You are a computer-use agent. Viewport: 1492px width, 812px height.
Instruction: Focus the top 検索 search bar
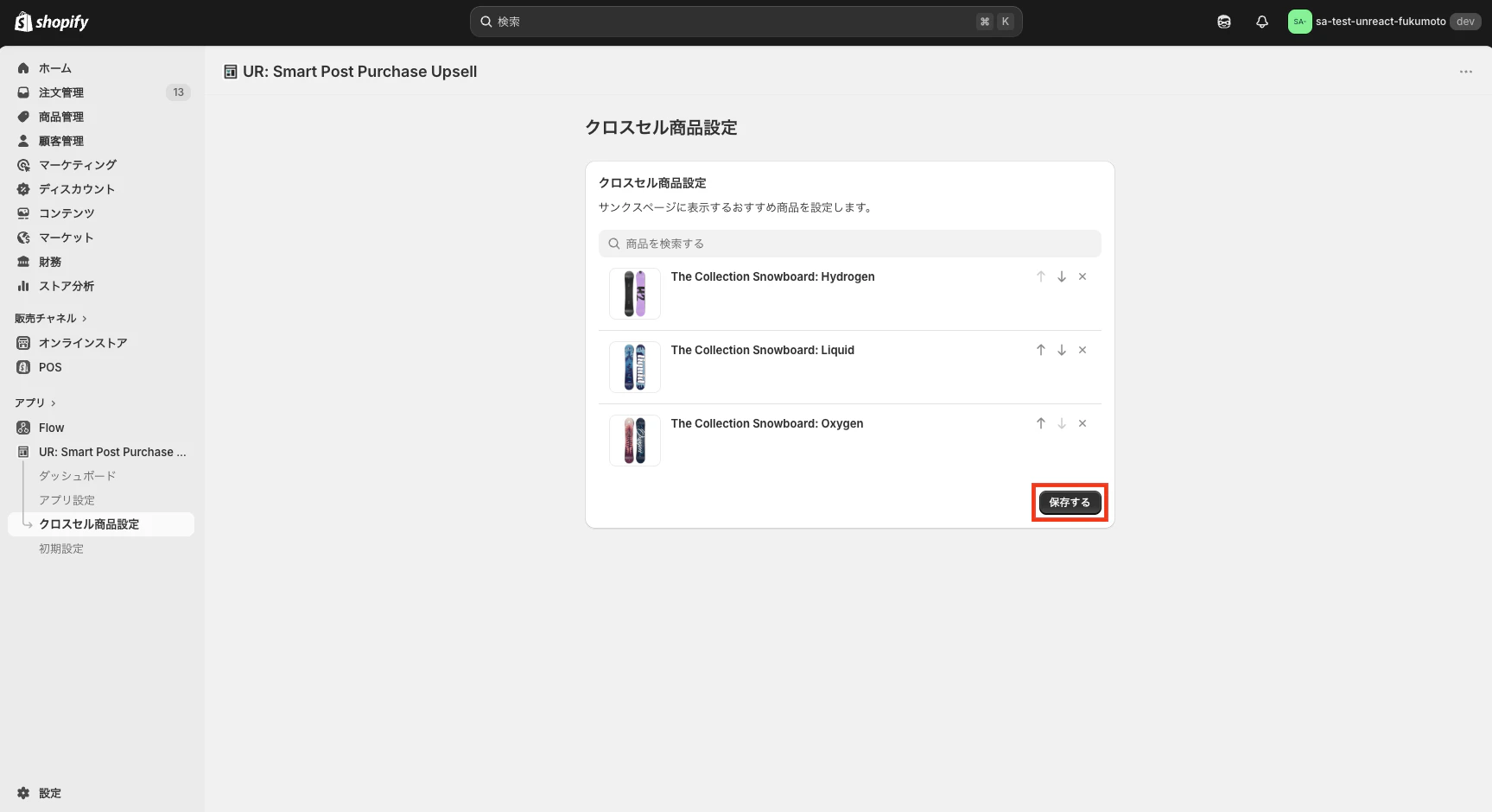746,22
